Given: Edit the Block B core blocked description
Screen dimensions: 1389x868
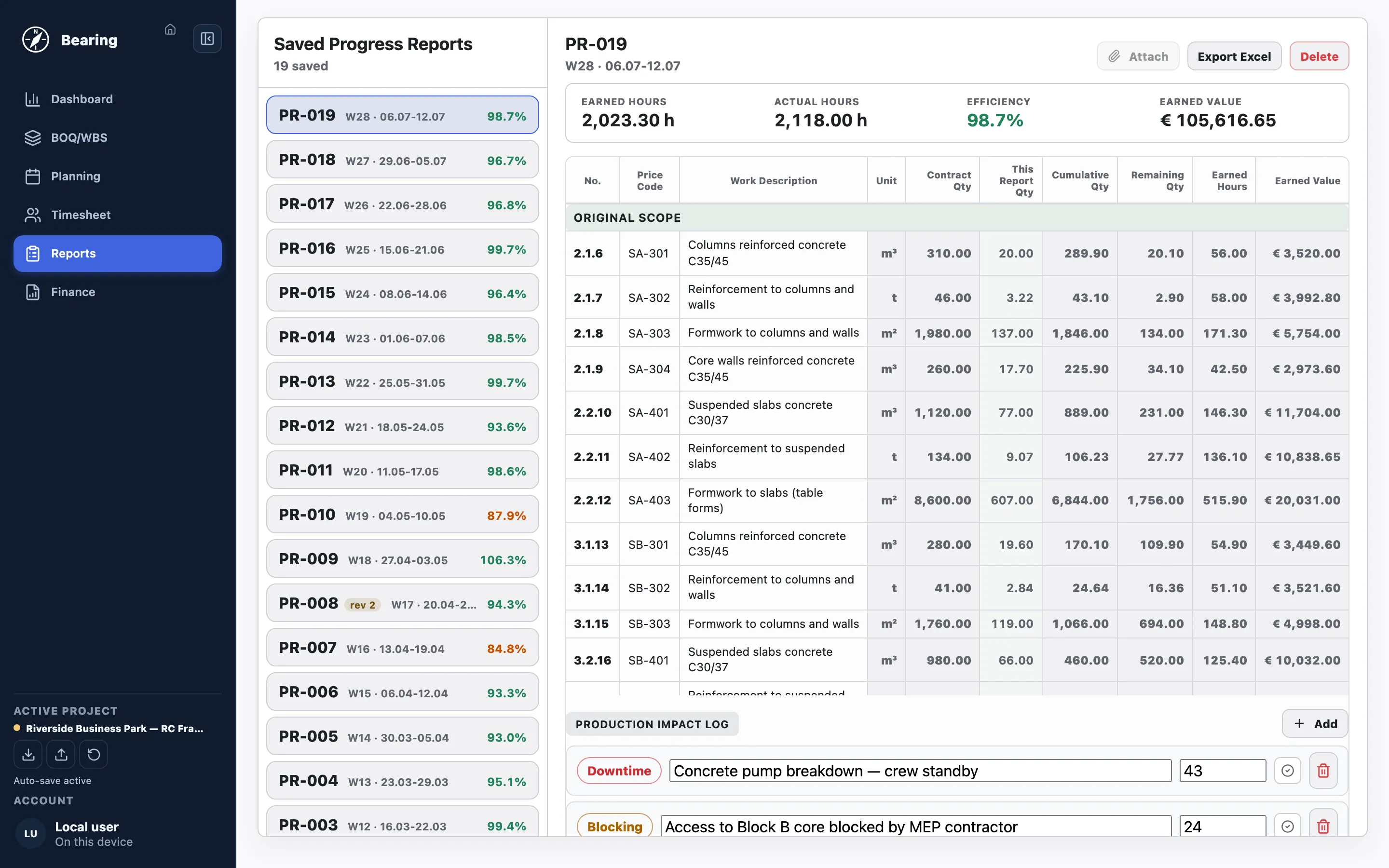Looking at the screenshot, I should coord(916,826).
